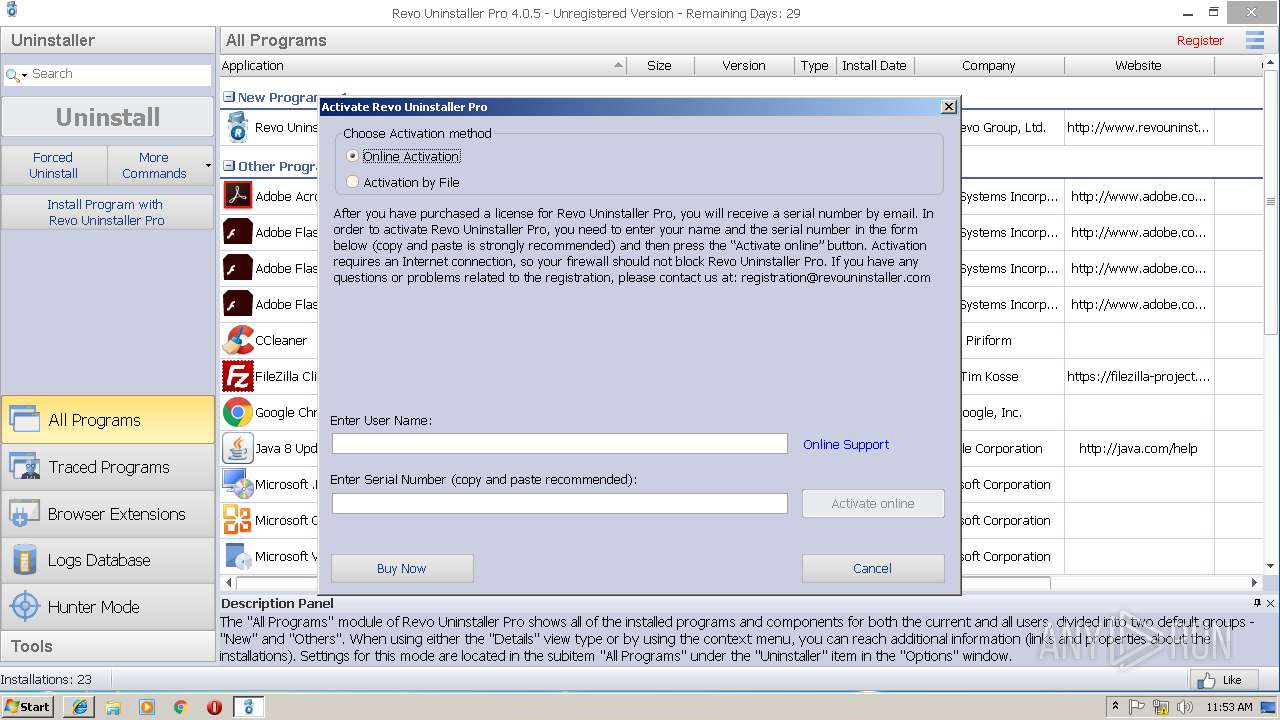1280x720 pixels.
Task: Sort by the Version column header
Action: click(744, 65)
